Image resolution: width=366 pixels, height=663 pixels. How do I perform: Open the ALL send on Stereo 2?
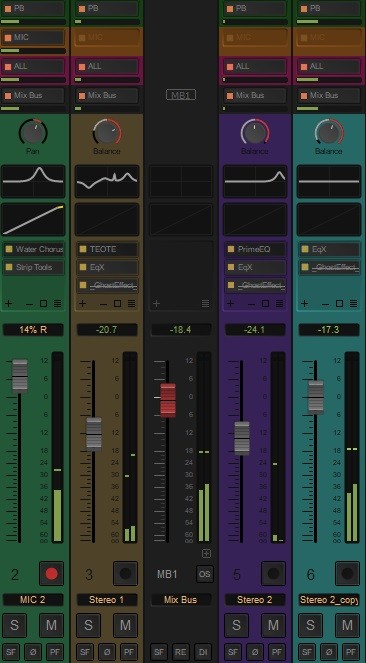tap(255, 66)
